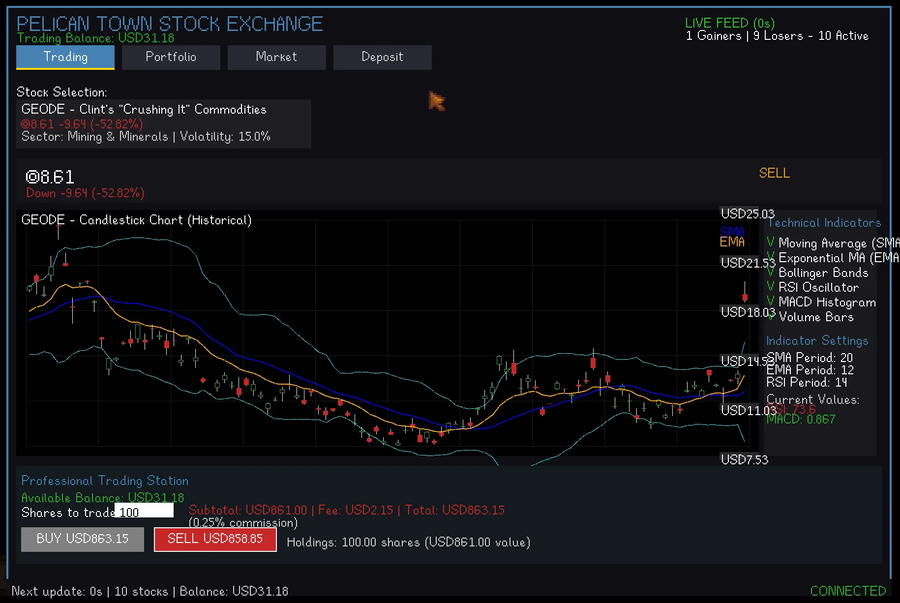Click the BUY USD863.15 button
Viewport: 900px width, 603px height.
click(83, 539)
